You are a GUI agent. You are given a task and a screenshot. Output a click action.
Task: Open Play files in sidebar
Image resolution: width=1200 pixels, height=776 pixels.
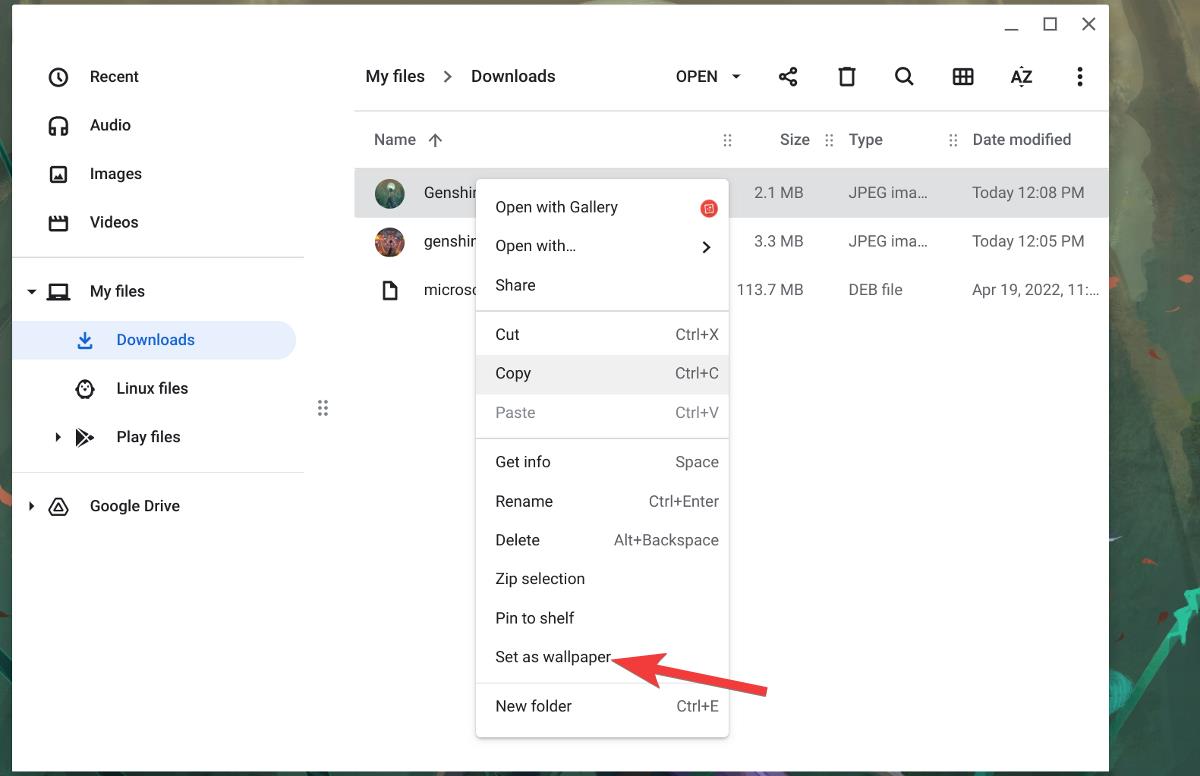coord(147,437)
